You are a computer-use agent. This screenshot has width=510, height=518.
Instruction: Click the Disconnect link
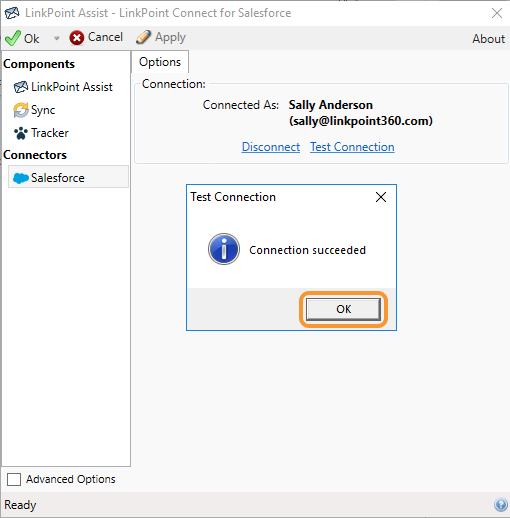[271, 147]
